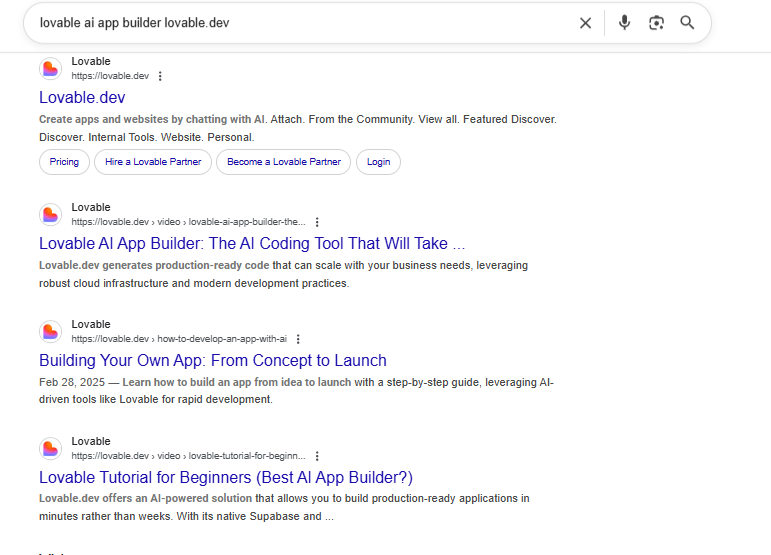Select the Pricing sitelink chip

[64, 162]
